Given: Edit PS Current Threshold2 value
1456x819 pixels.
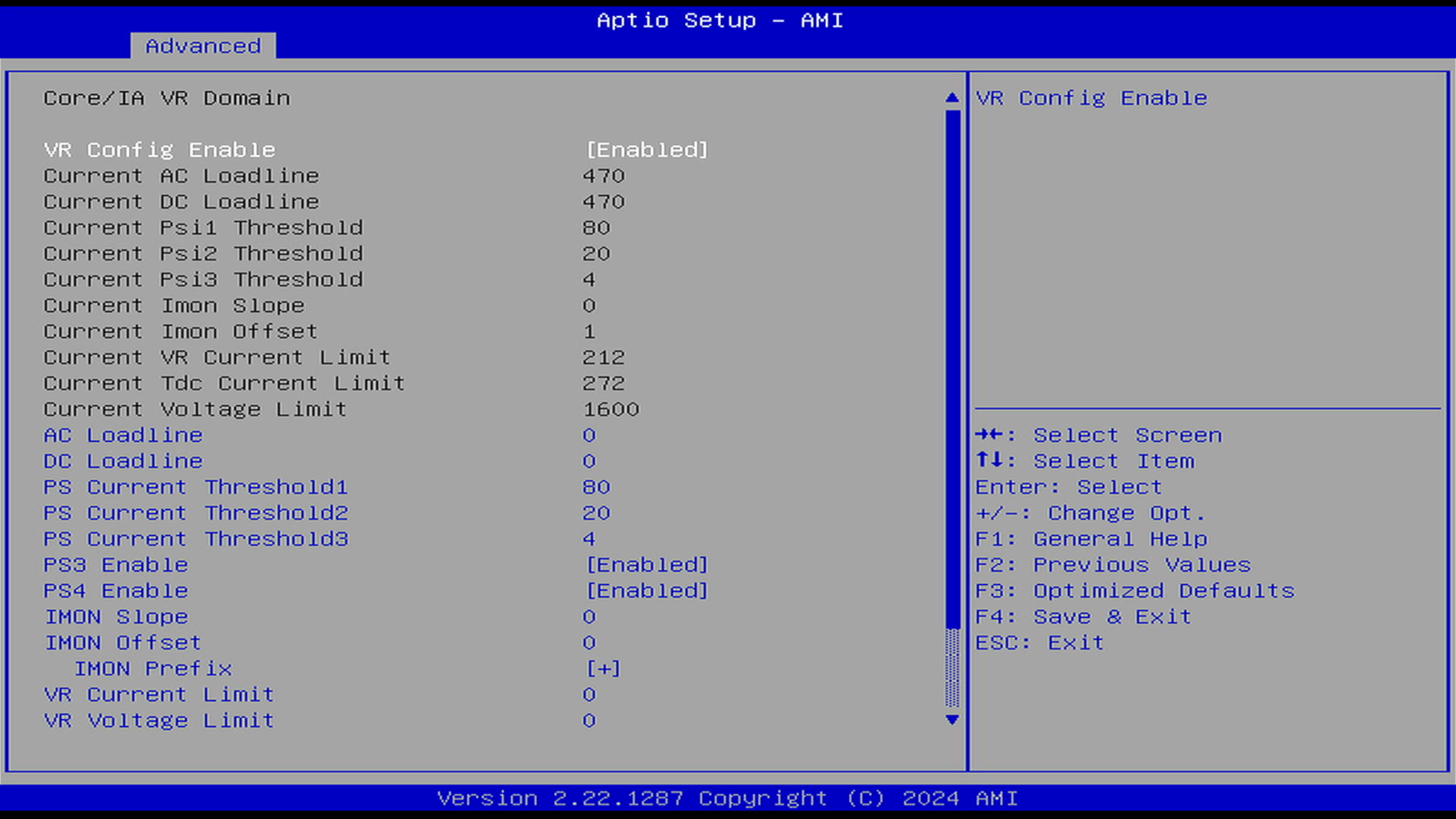Looking at the screenshot, I should (x=596, y=513).
